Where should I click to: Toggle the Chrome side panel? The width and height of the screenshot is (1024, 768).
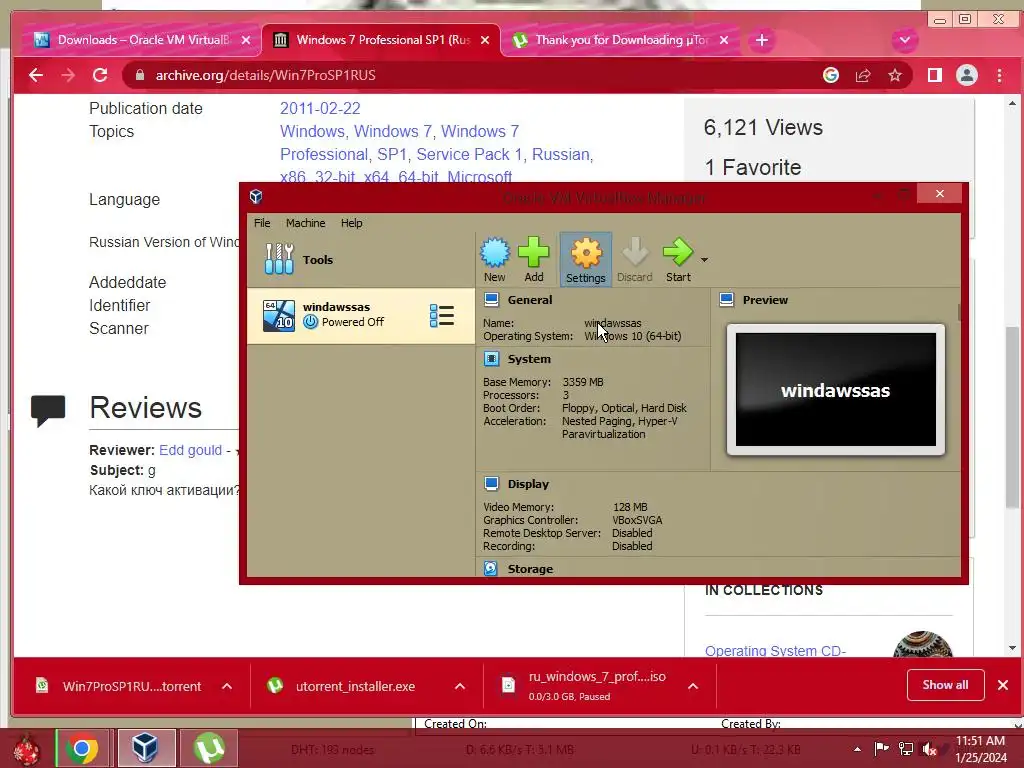click(x=935, y=75)
